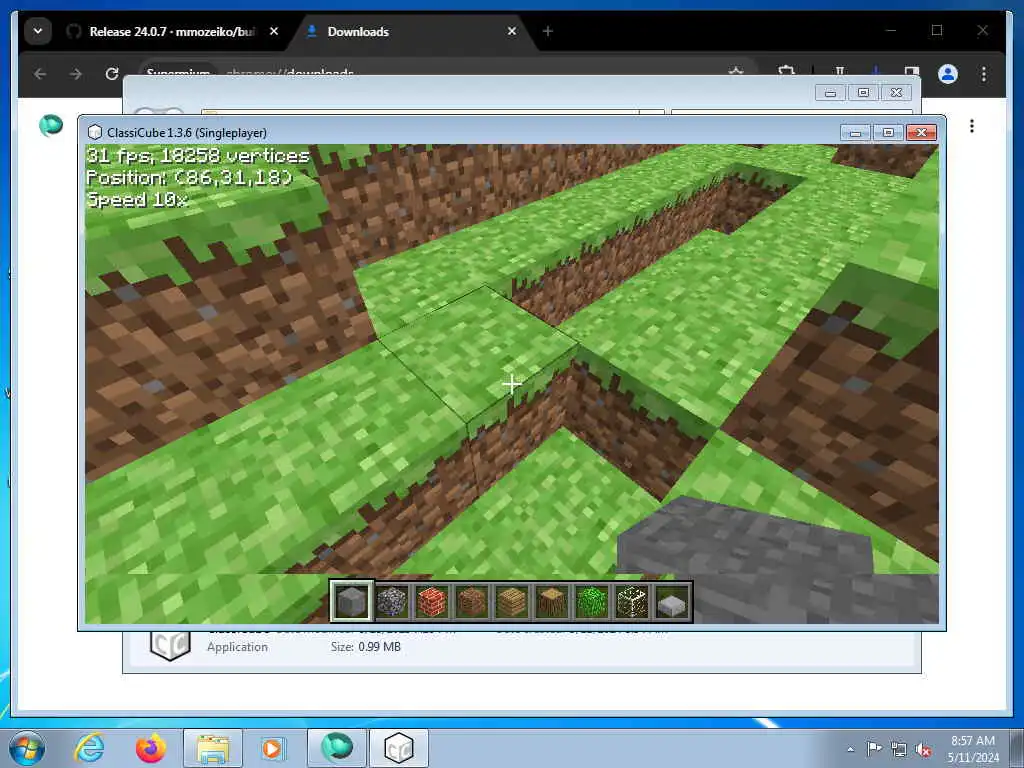Show hidden system tray icons

pyautogui.click(x=850, y=749)
